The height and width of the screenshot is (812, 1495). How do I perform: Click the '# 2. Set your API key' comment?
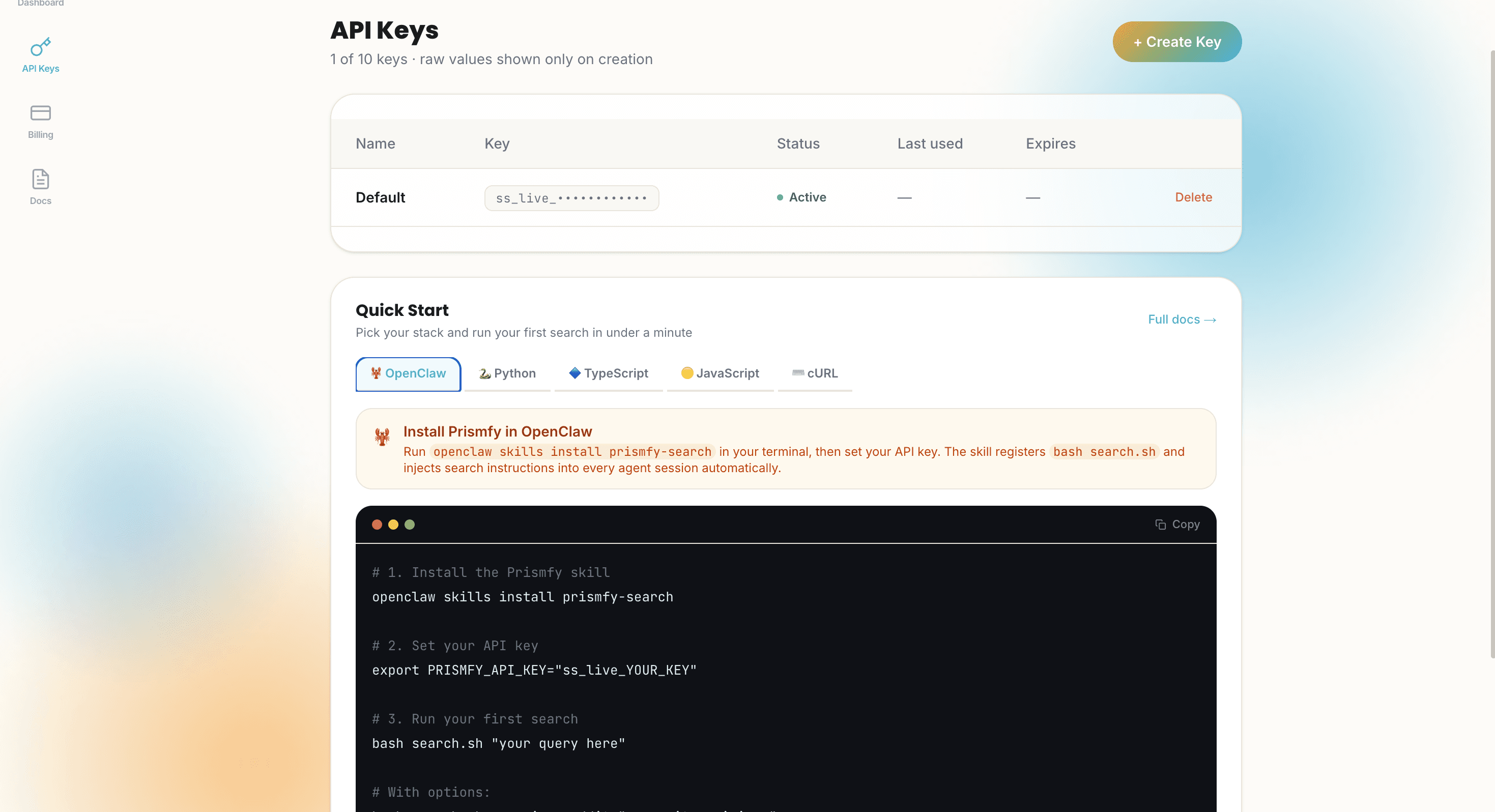(455, 646)
